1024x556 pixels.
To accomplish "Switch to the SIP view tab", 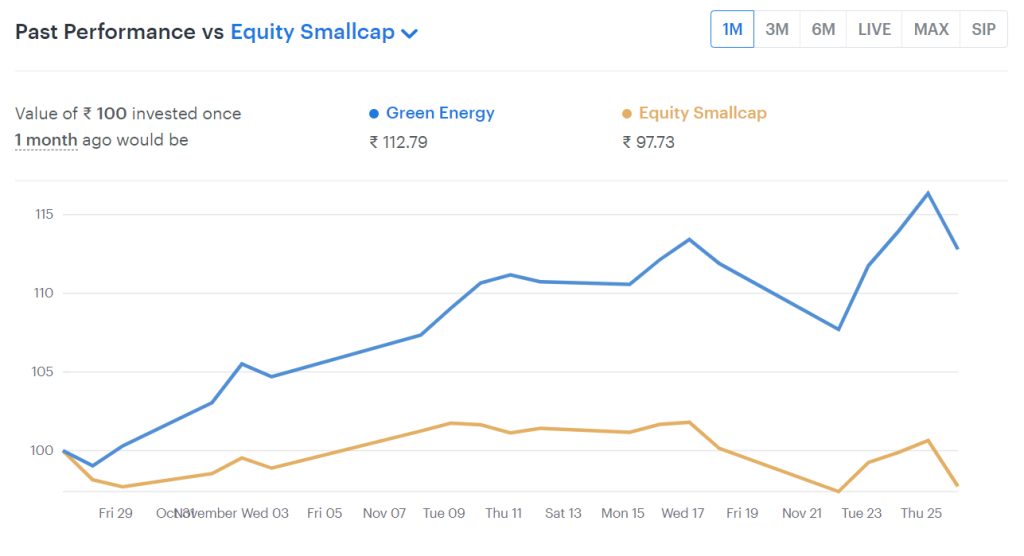I will tap(983, 29).
